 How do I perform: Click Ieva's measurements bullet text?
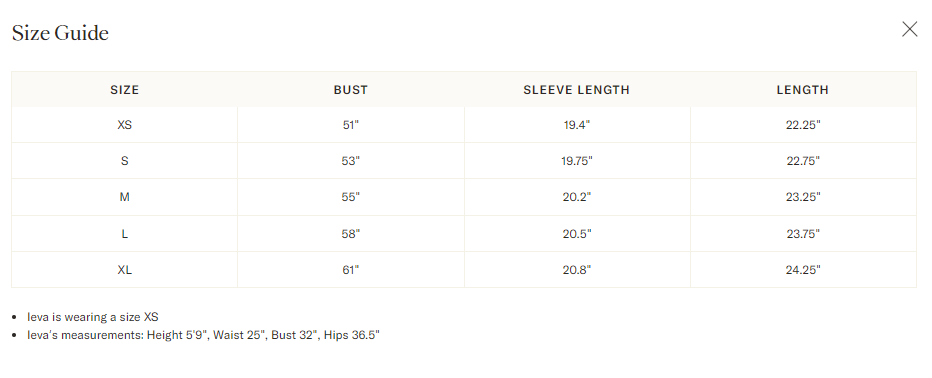tap(203, 335)
